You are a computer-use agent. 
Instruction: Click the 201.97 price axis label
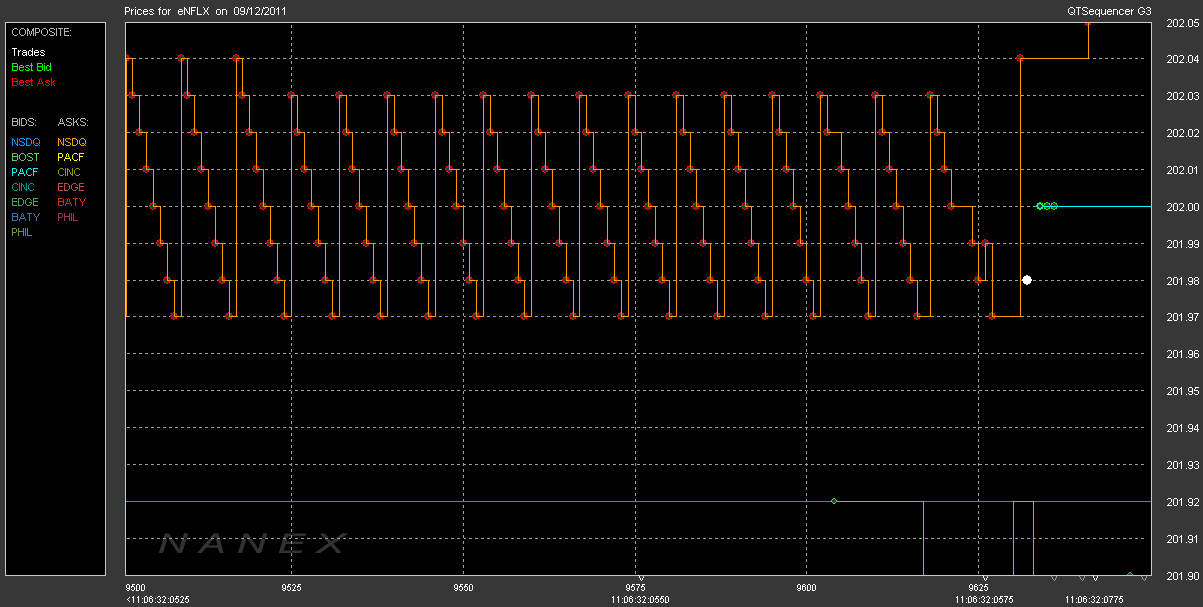(1182, 318)
